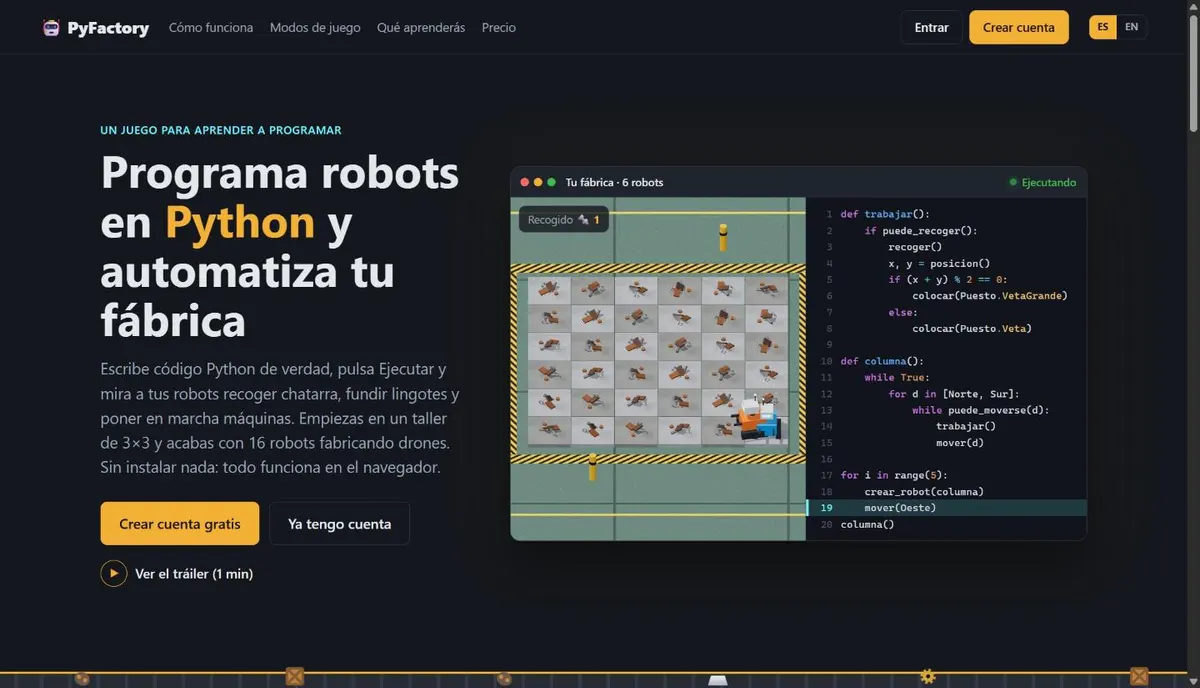Screen dimensions: 1200x688
Task: Click Crear cuenta in the header
Action: point(1018,27)
